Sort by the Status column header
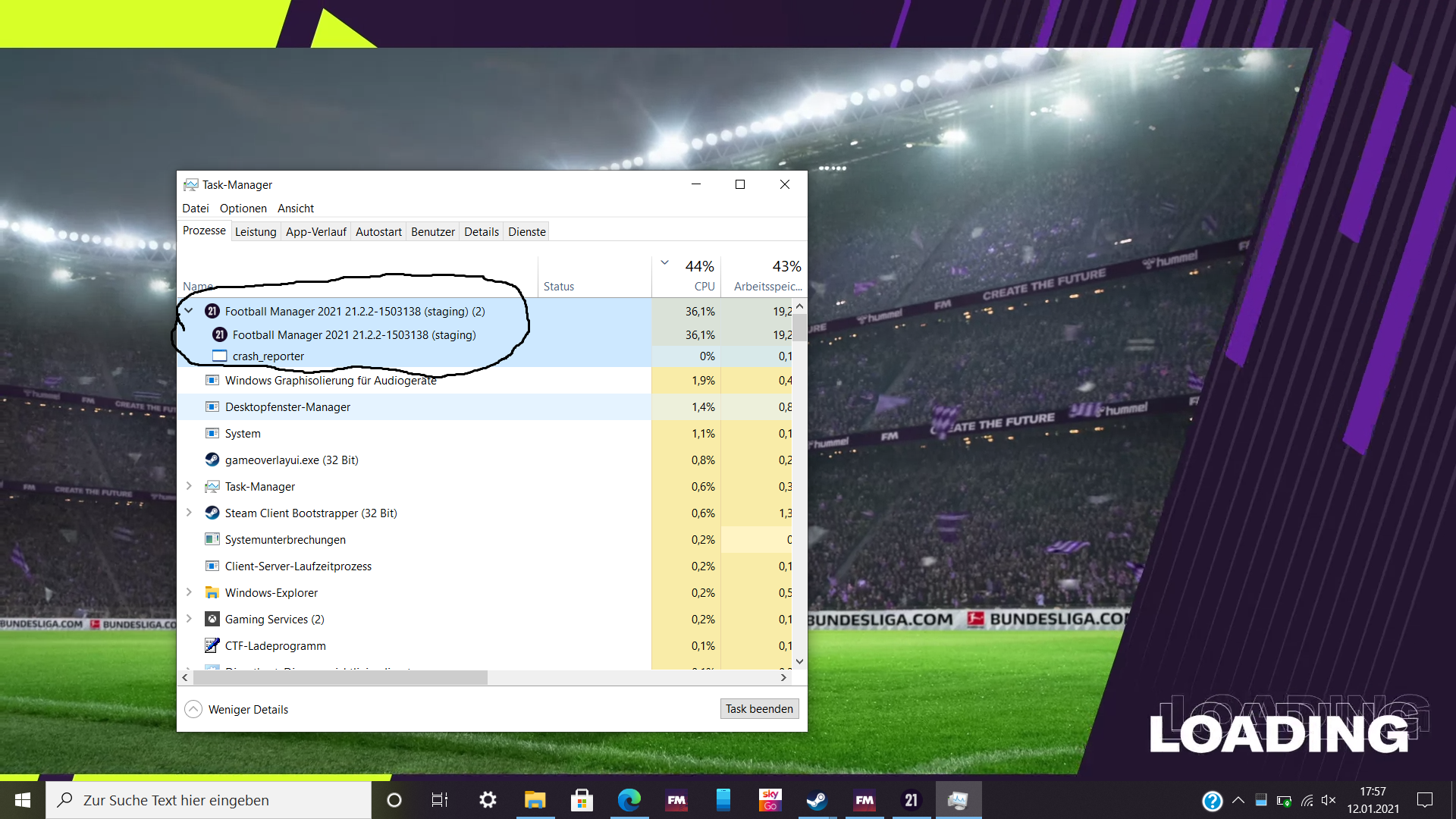Screen dimensions: 1456x819 [x=595, y=276]
